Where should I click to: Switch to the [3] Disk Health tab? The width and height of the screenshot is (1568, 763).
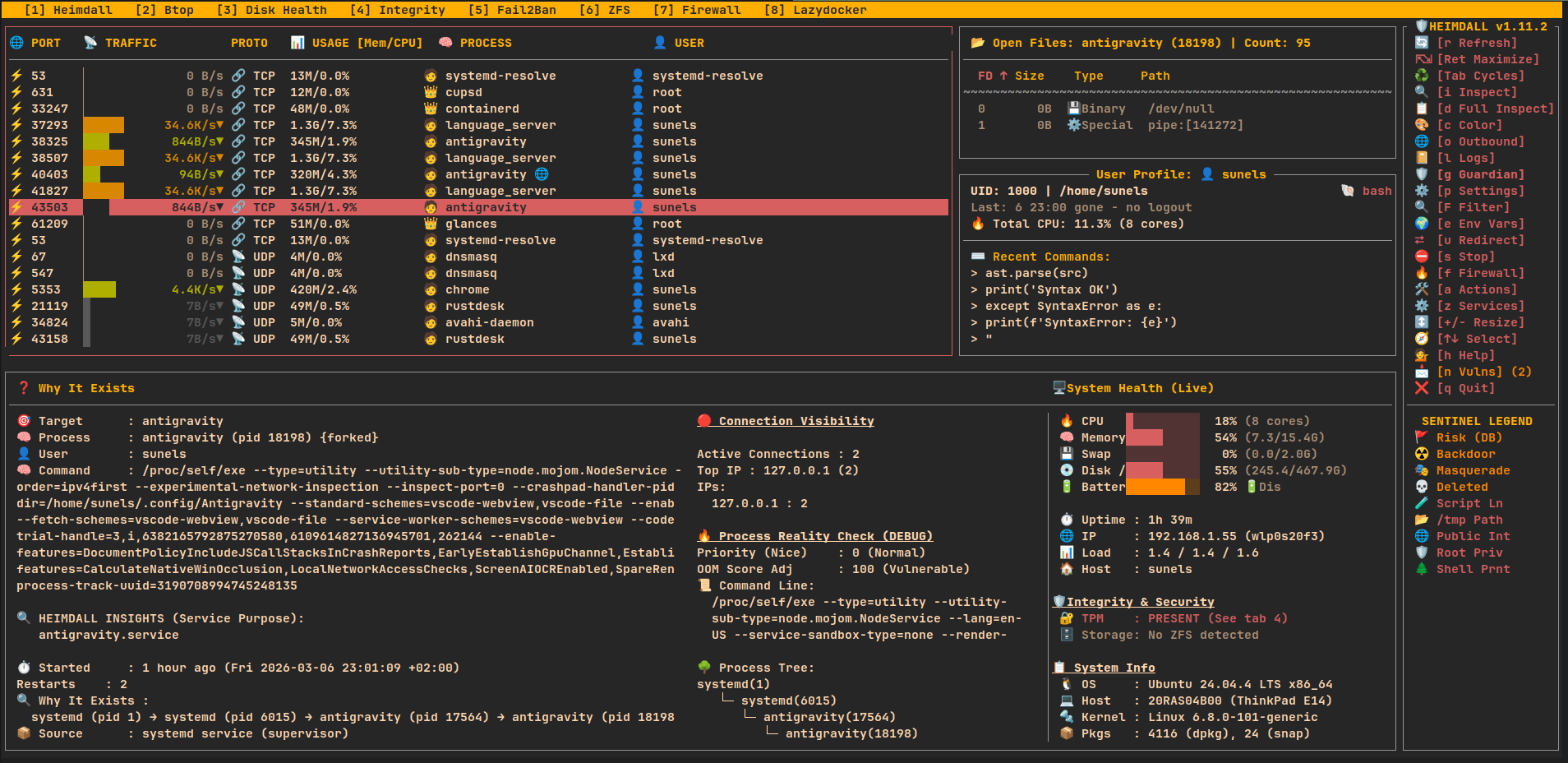(272, 10)
